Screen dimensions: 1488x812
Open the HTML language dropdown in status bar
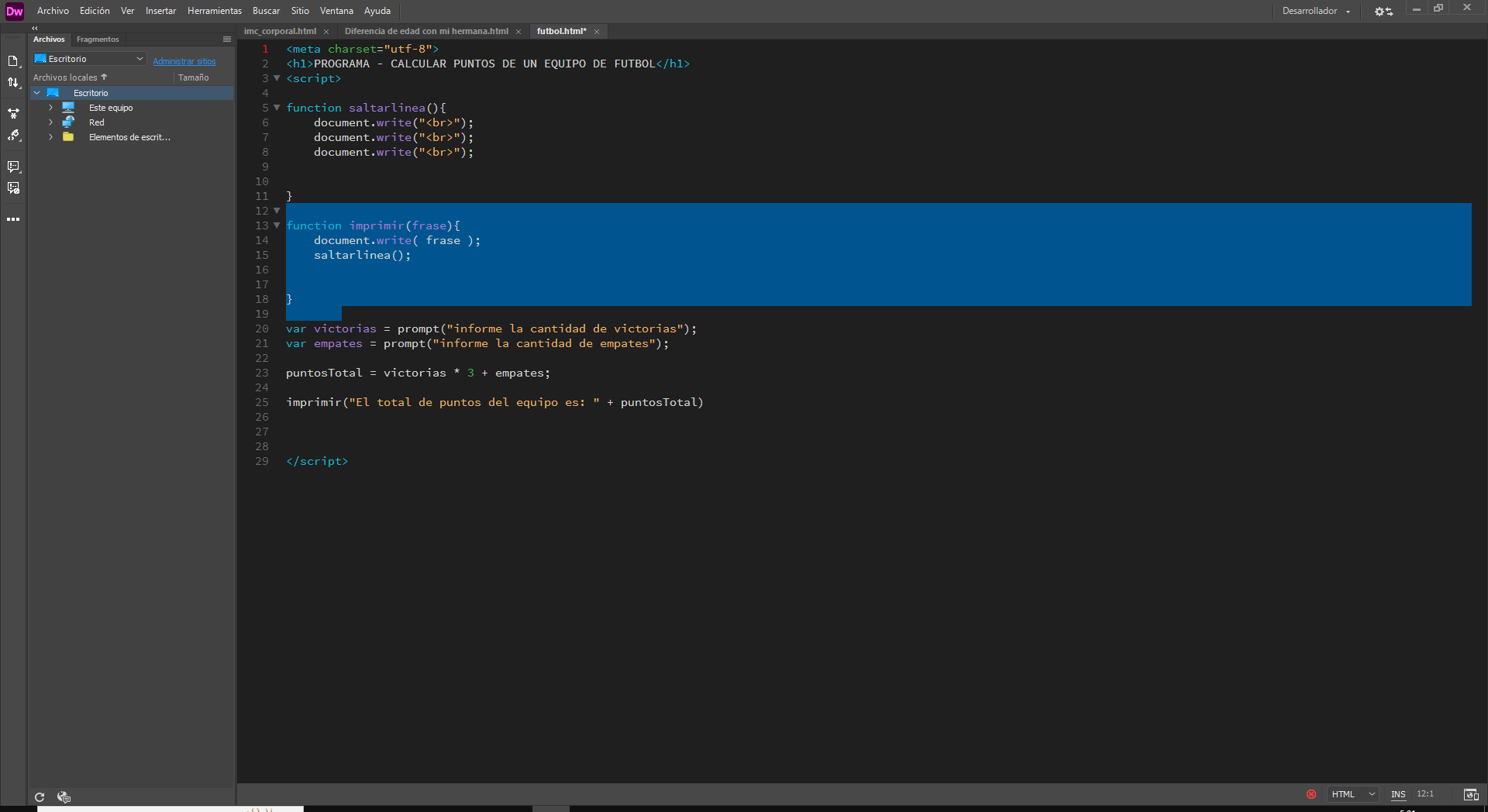(1353, 794)
